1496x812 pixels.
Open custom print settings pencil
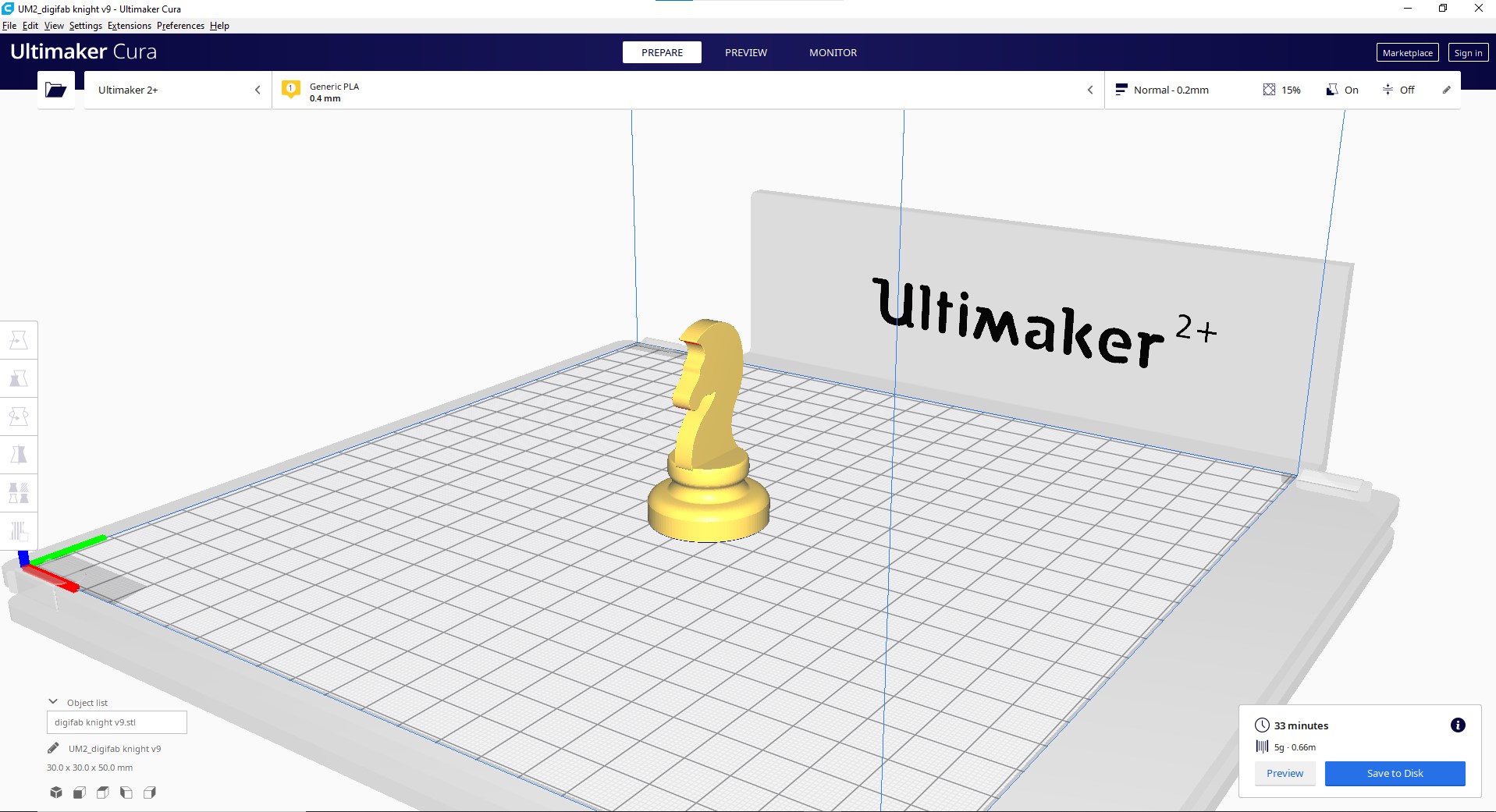click(x=1446, y=90)
